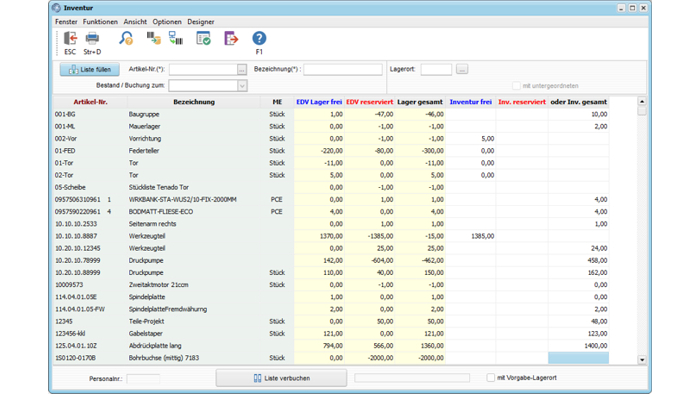Click the table scrollbar down arrow
The height and width of the screenshot is (394, 700).
(x=642, y=360)
